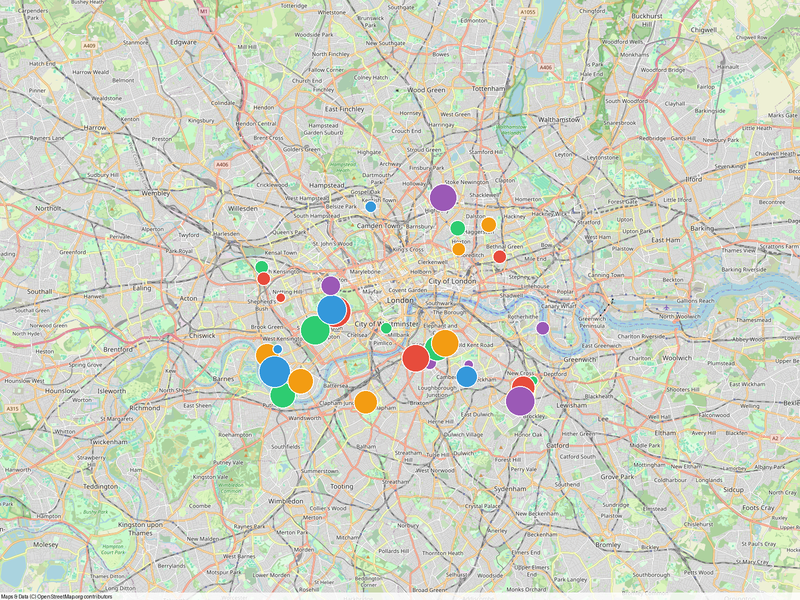Click the green bubble near Haggerston

pyautogui.click(x=458, y=228)
